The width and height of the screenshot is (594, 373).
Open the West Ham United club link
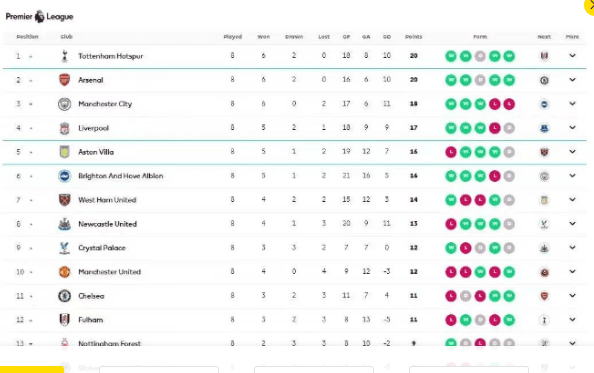tap(107, 200)
